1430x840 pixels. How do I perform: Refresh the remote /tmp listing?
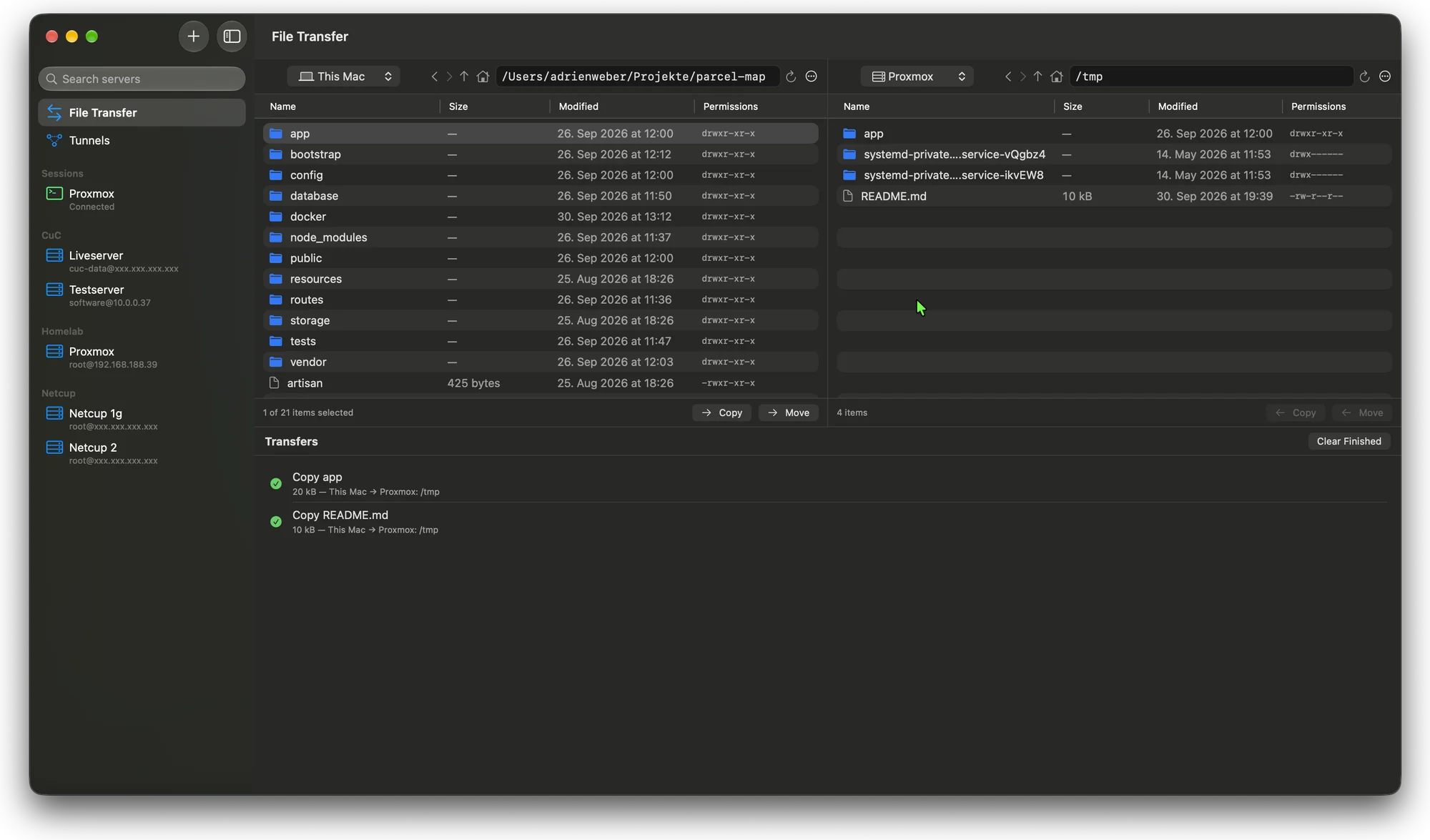(x=1364, y=76)
